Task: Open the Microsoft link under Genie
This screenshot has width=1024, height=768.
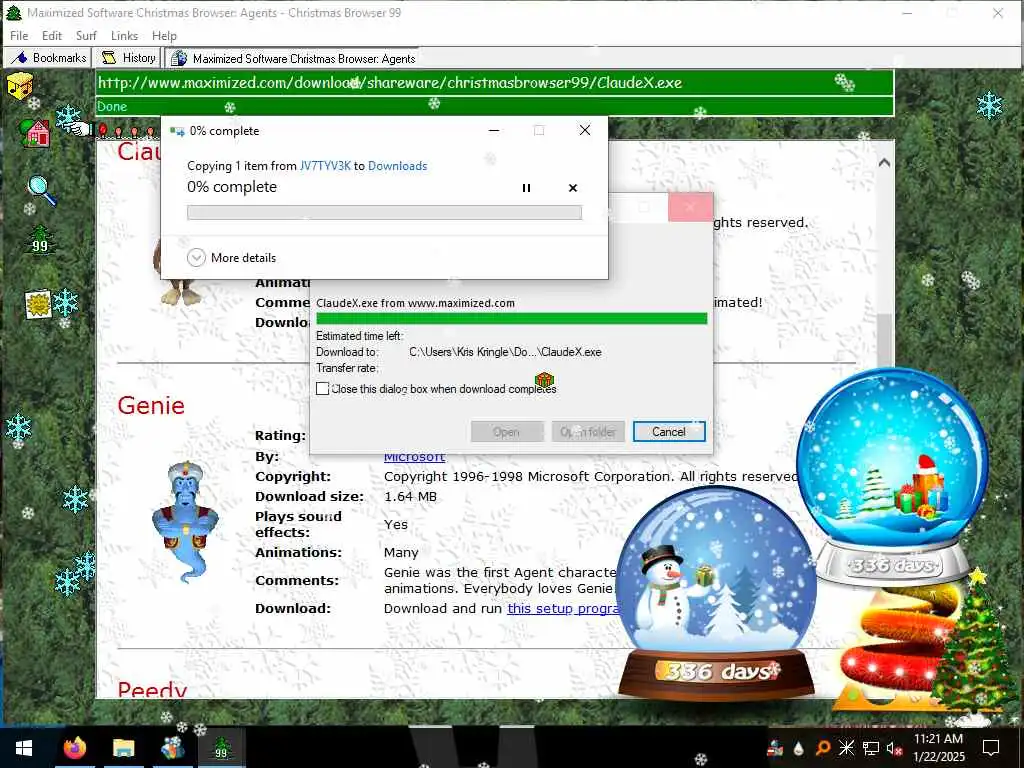Action: pos(415,456)
